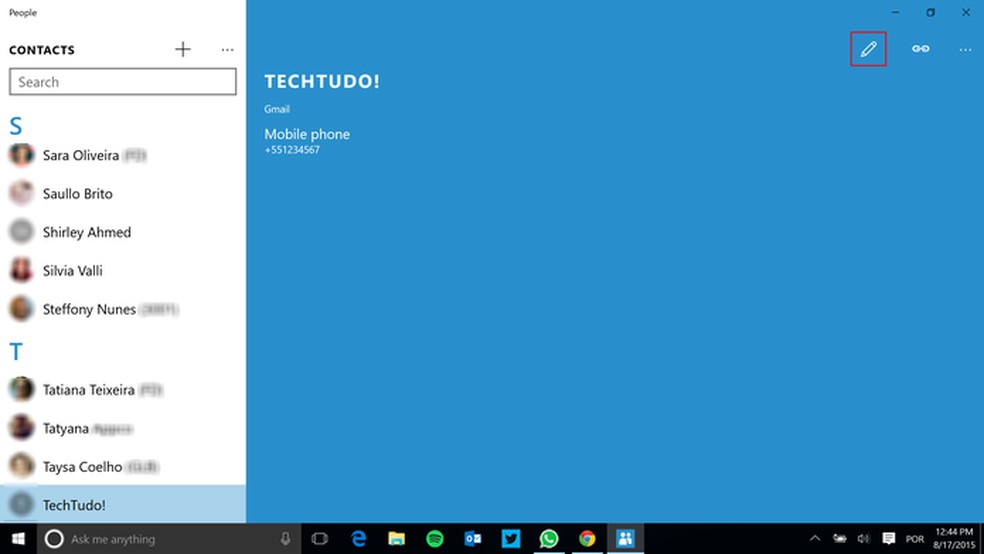This screenshot has width=984, height=554.
Task: Select contact Silvia Valli
Action: click(123, 270)
